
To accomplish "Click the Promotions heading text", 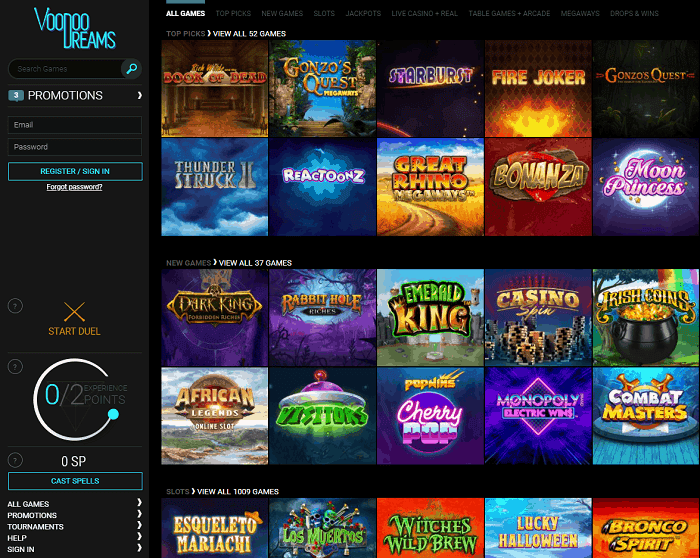I will coord(65,96).
